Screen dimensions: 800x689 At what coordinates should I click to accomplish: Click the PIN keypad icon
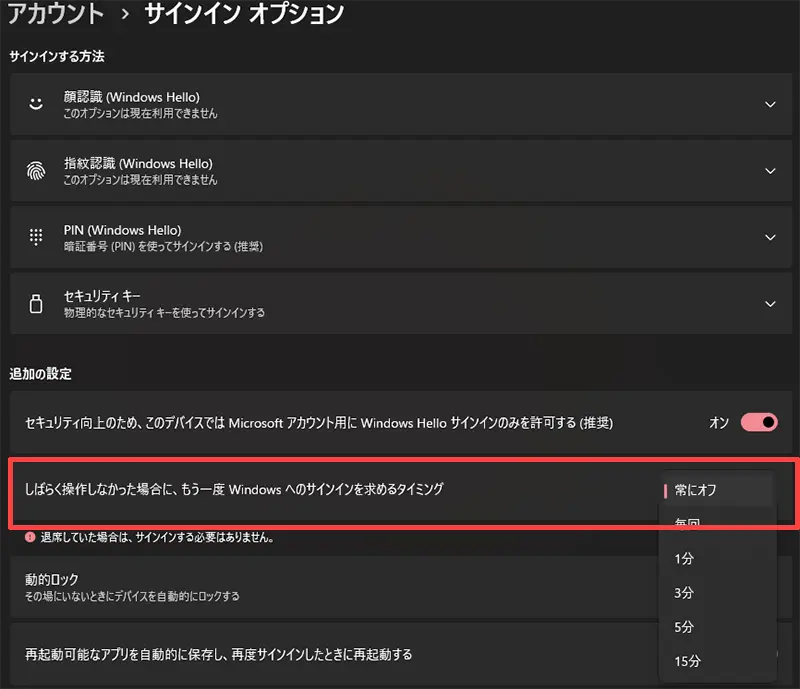click(x=36, y=237)
